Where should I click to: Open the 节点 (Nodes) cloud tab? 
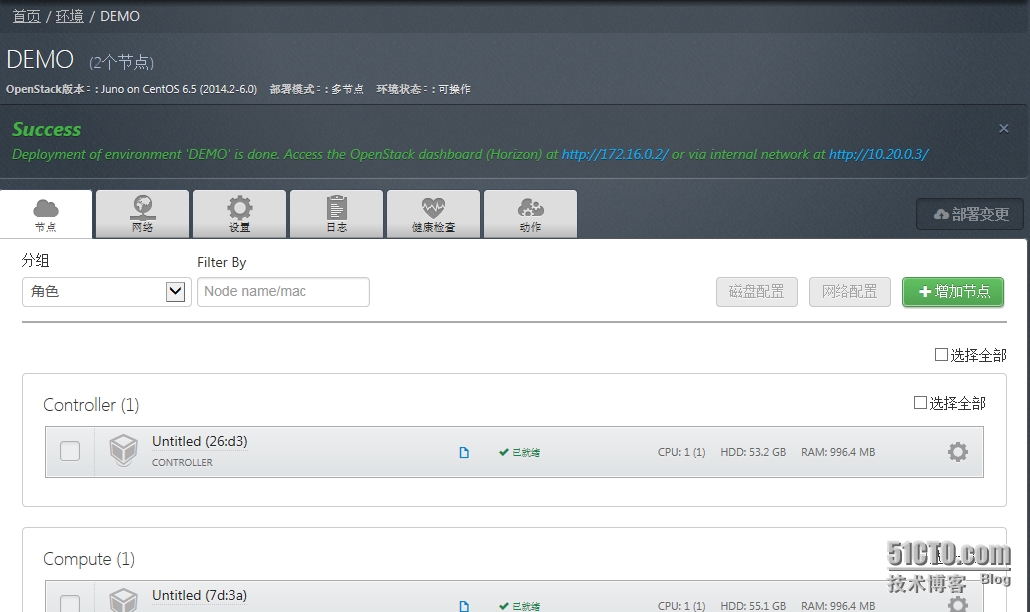click(x=46, y=215)
